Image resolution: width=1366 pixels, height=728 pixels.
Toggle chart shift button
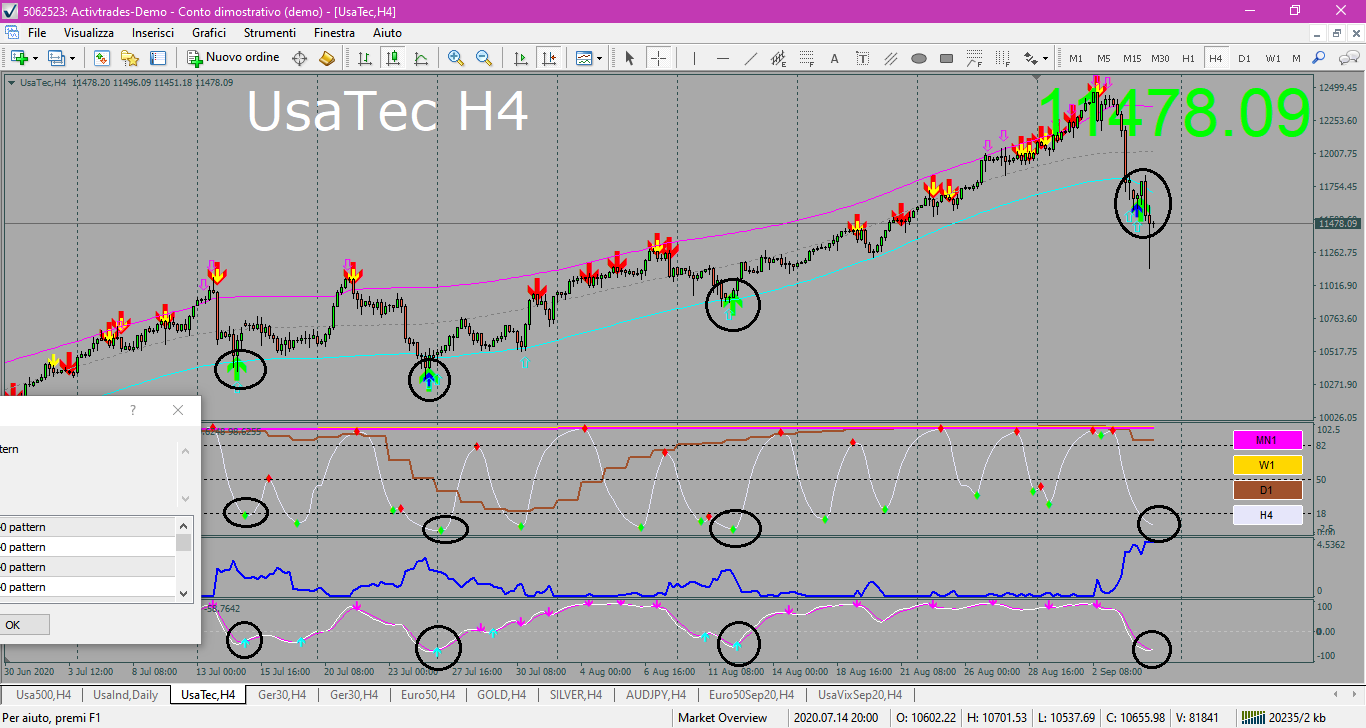(x=548, y=58)
